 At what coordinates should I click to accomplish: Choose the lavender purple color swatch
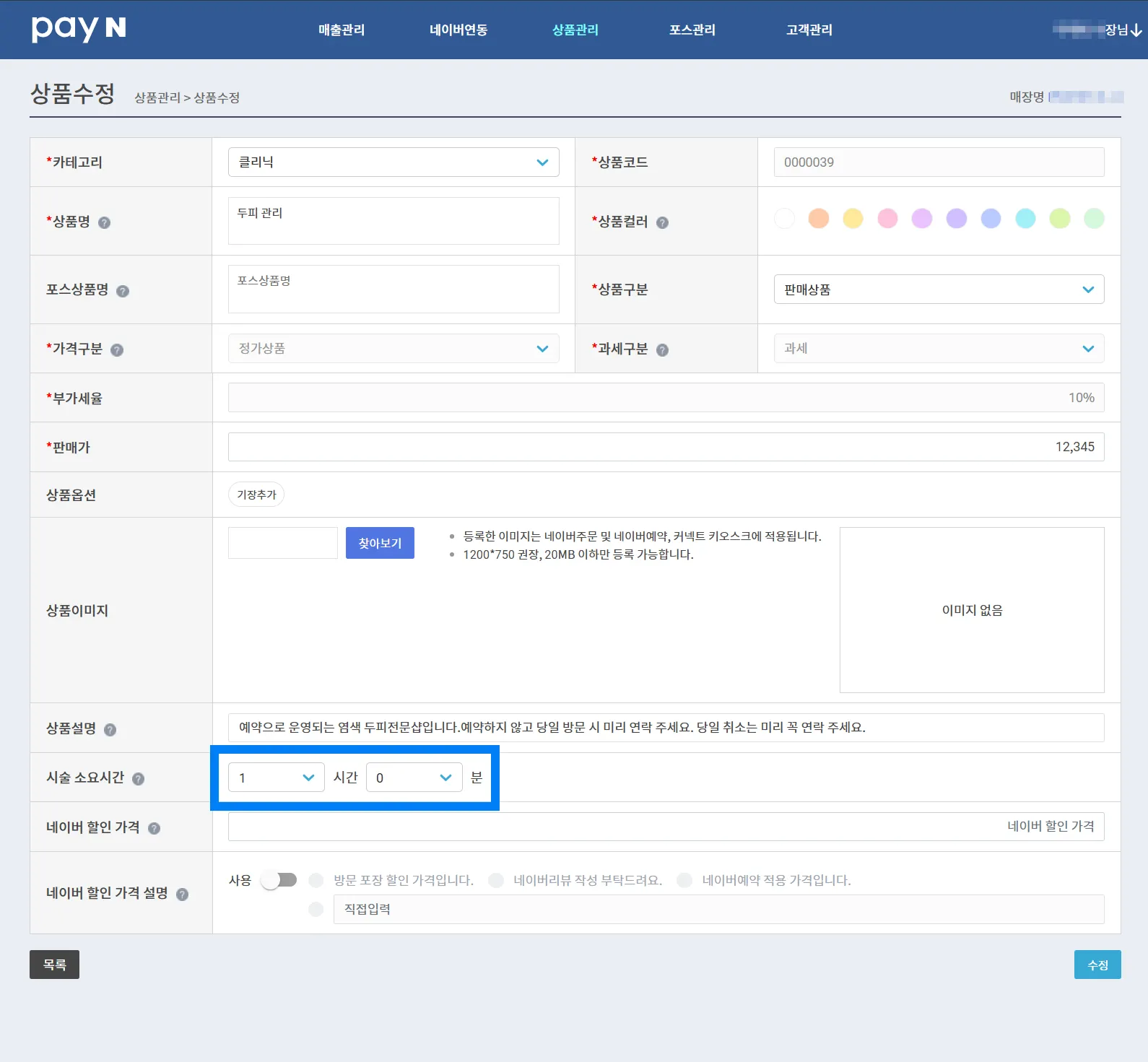tap(957, 218)
